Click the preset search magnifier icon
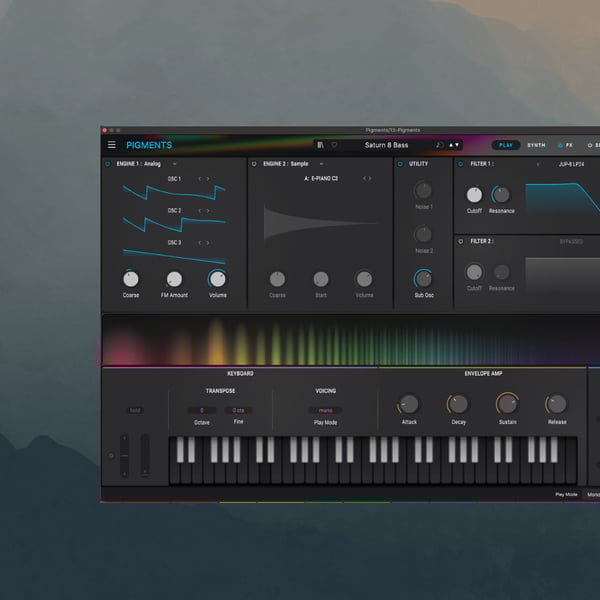This screenshot has height=600, width=600. tap(440, 145)
